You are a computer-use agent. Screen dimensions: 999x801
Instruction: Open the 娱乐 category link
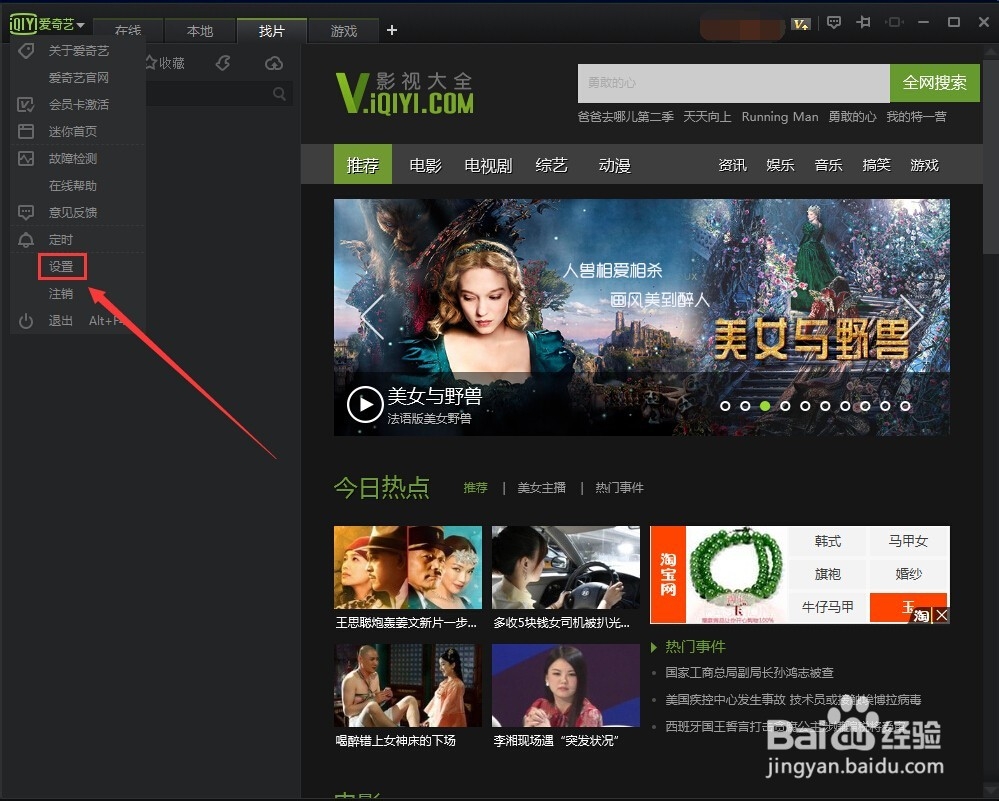point(780,165)
